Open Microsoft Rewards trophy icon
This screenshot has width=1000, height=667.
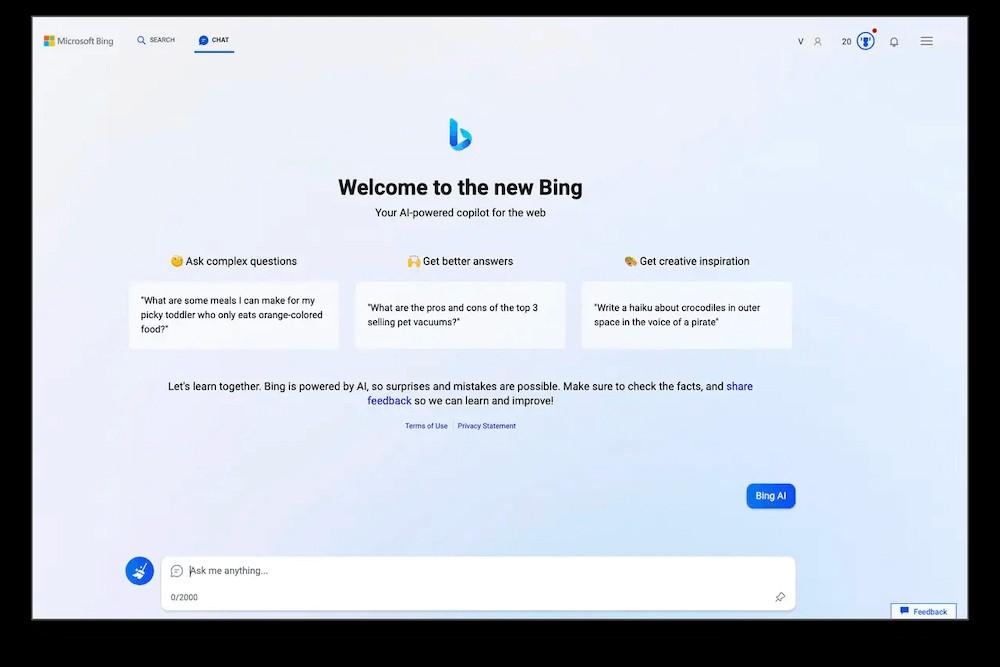865,41
